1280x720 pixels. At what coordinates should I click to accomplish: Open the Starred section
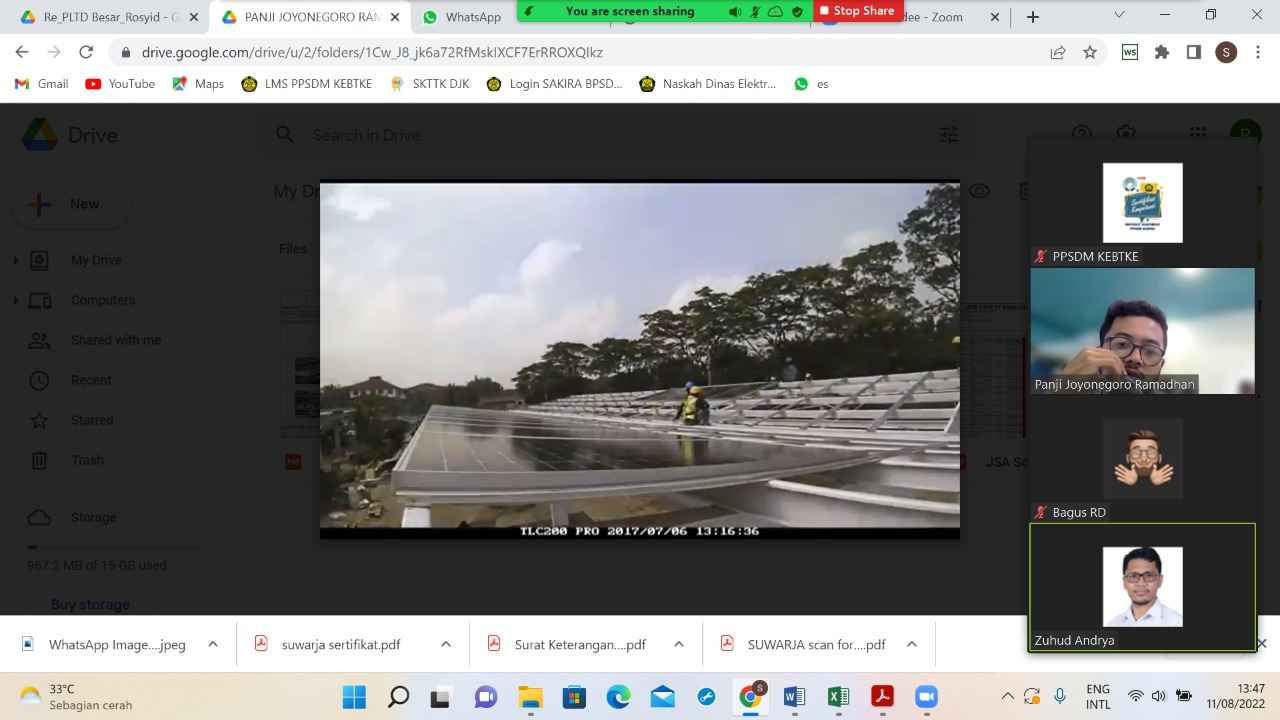(92, 420)
